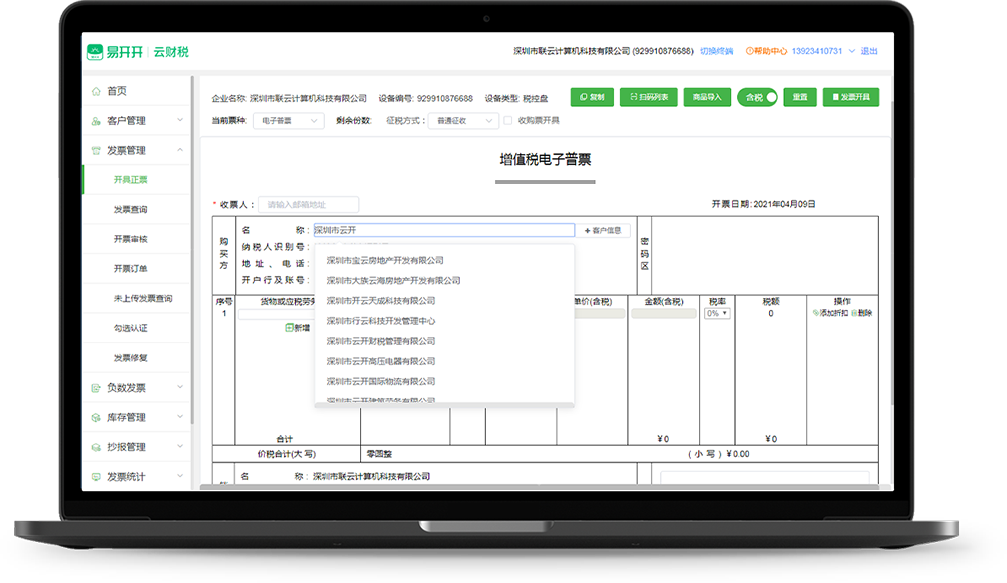
Task: Go to 发票查询 menu item
Action: 136,209
